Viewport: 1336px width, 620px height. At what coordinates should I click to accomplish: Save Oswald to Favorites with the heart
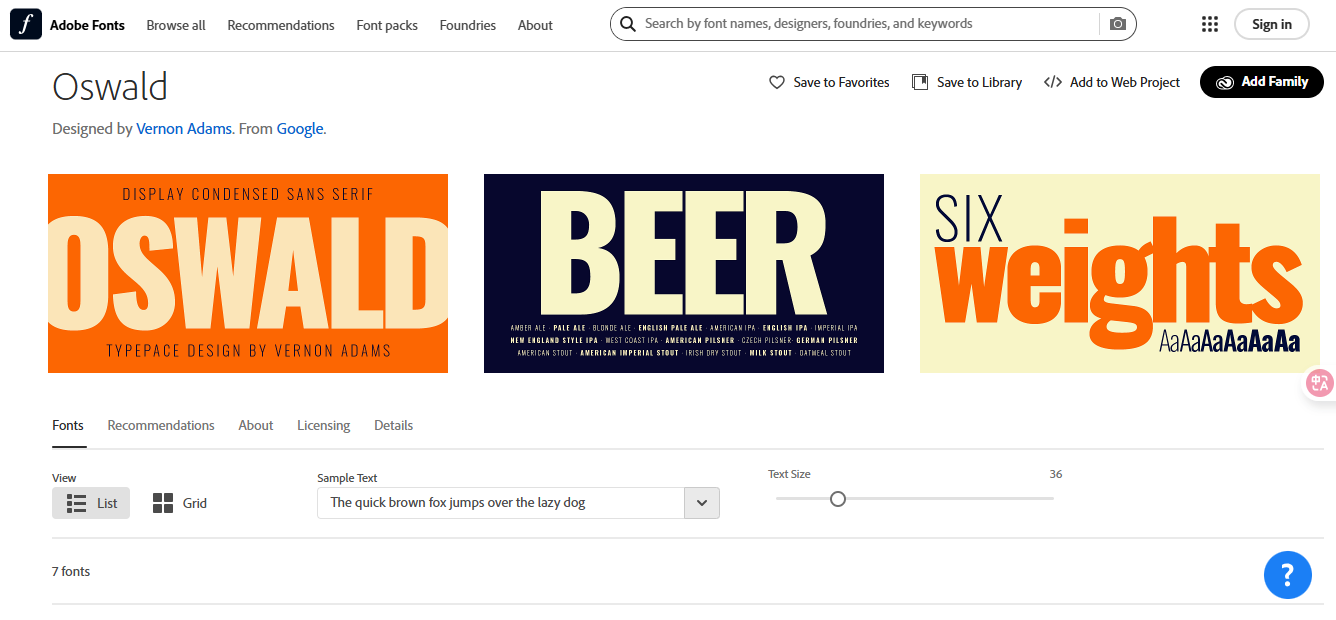[x=777, y=81]
